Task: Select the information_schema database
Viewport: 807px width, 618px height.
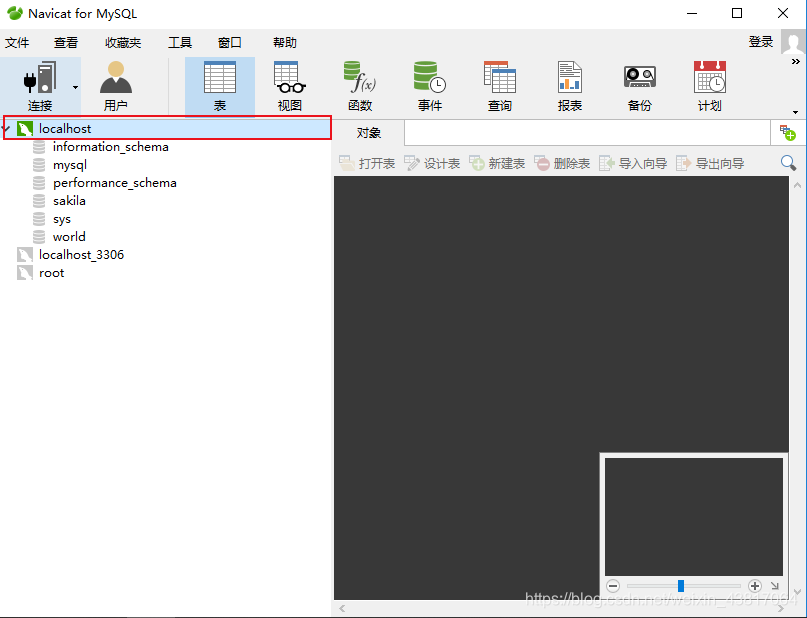Action: 111,147
